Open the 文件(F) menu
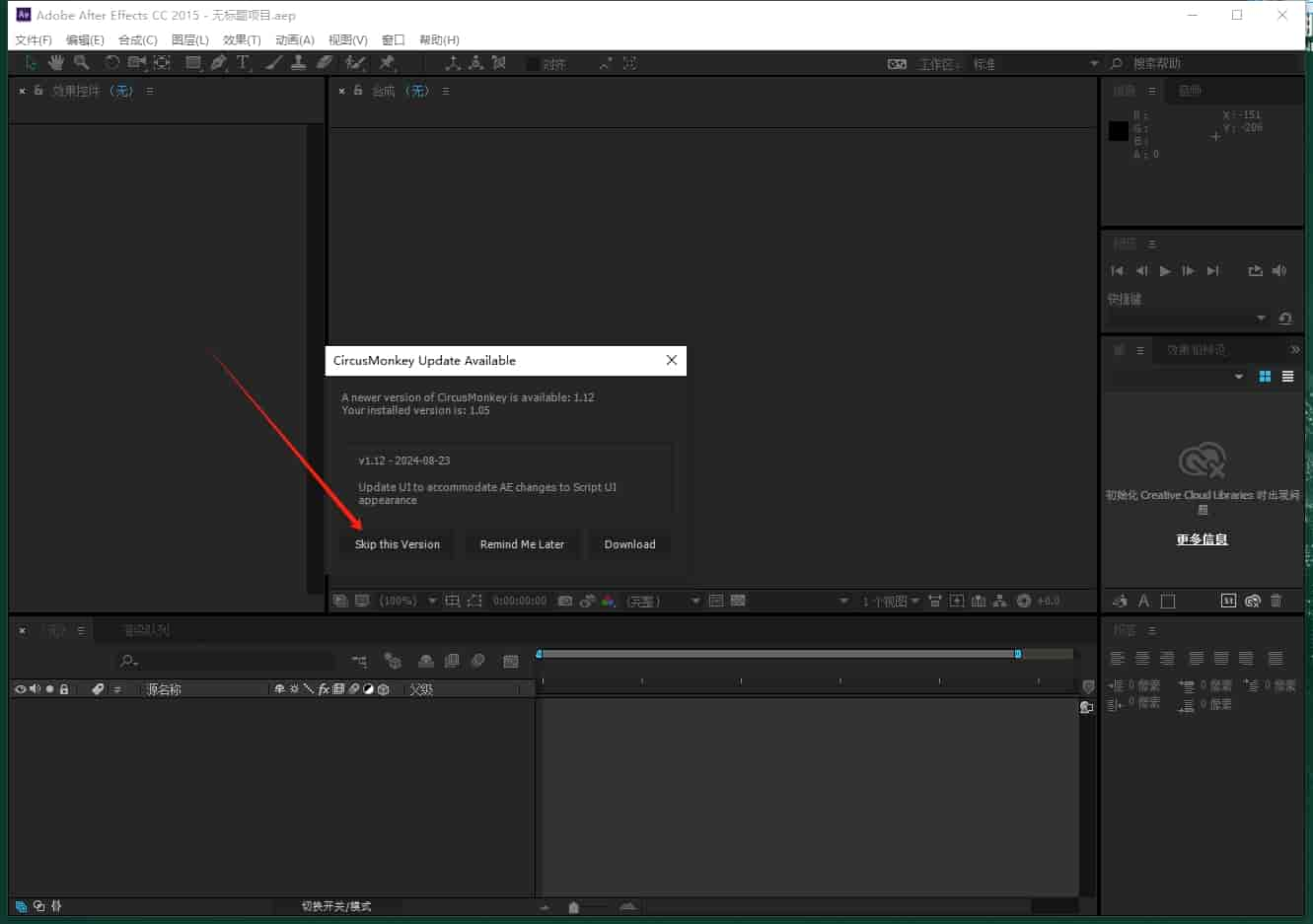The height and width of the screenshot is (924, 1313). point(34,40)
